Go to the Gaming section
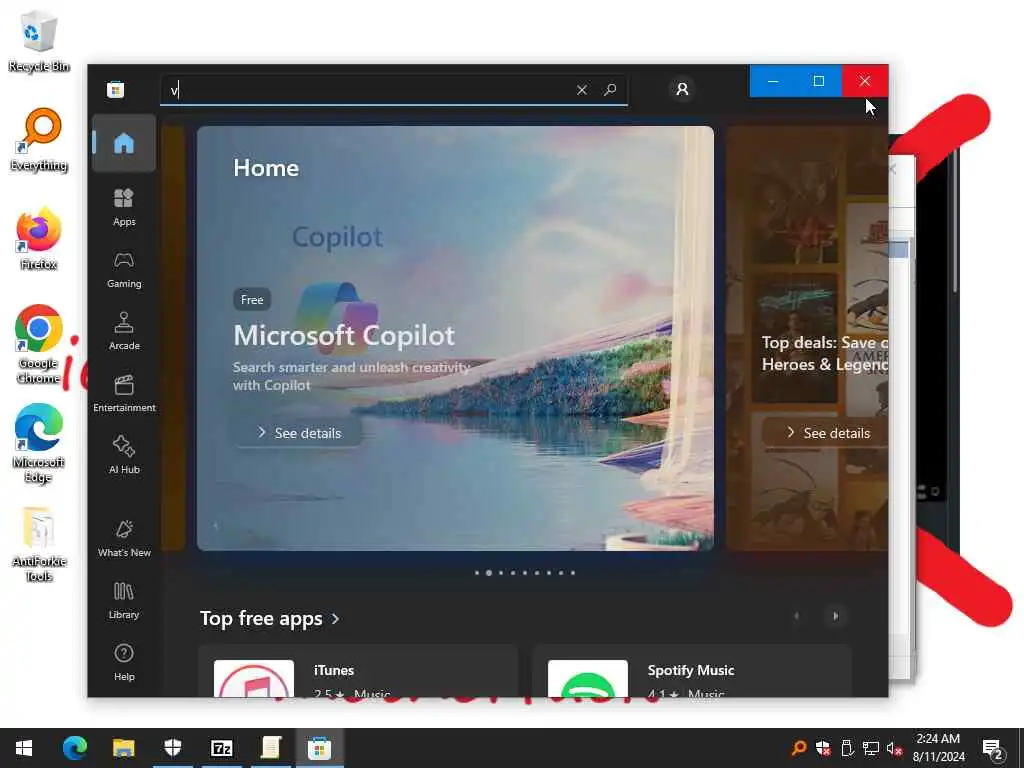The image size is (1024, 768). pos(123,270)
